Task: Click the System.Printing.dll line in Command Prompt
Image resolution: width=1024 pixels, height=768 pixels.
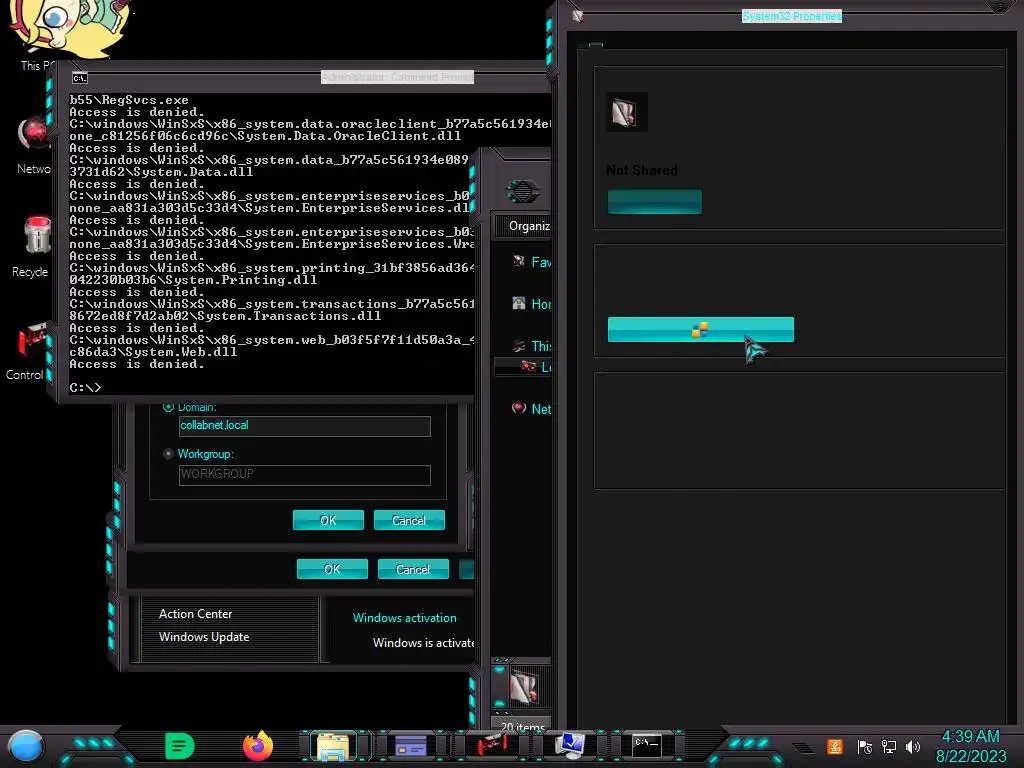Action: click(x=193, y=280)
